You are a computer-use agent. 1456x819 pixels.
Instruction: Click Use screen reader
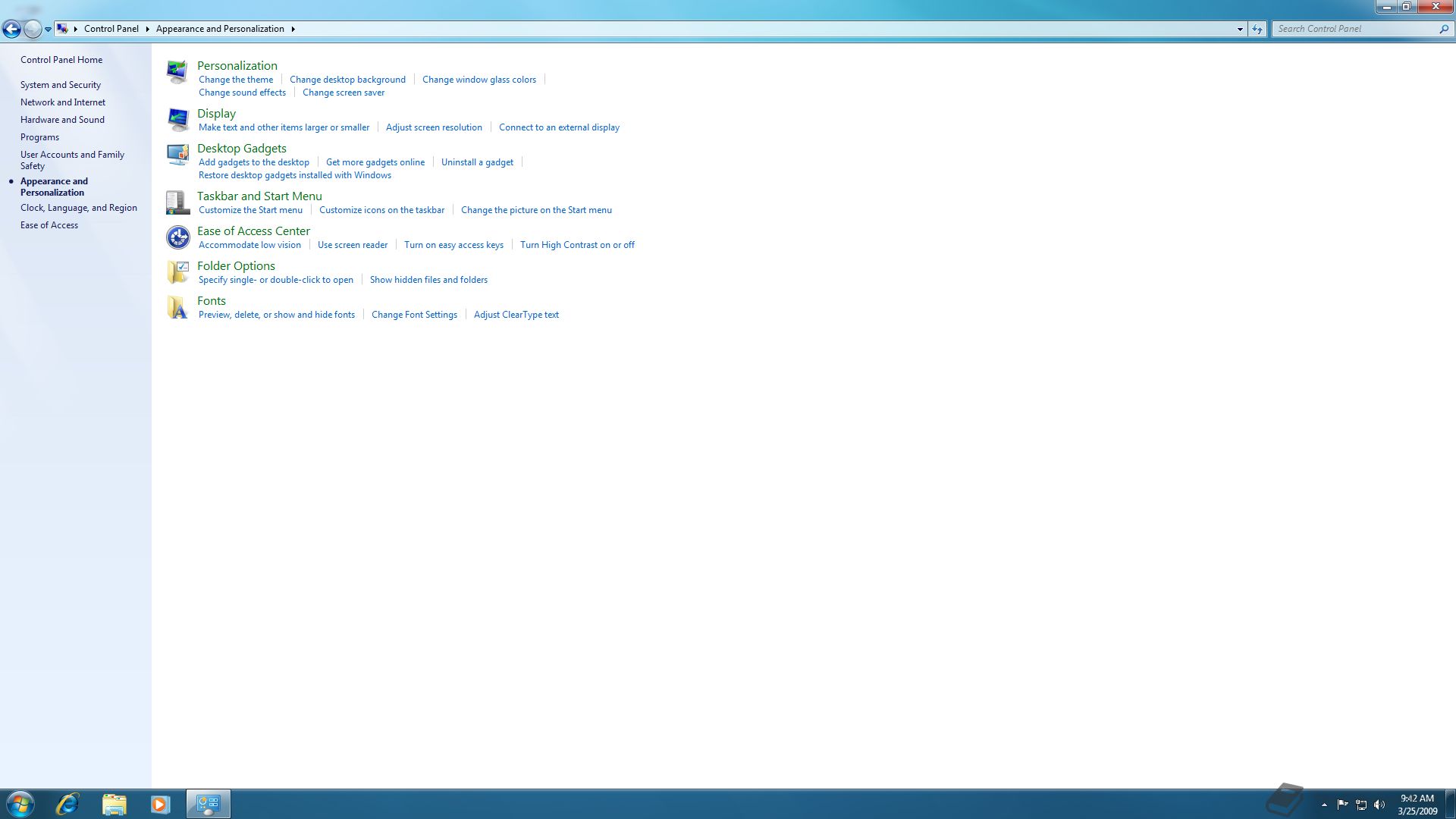click(353, 245)
